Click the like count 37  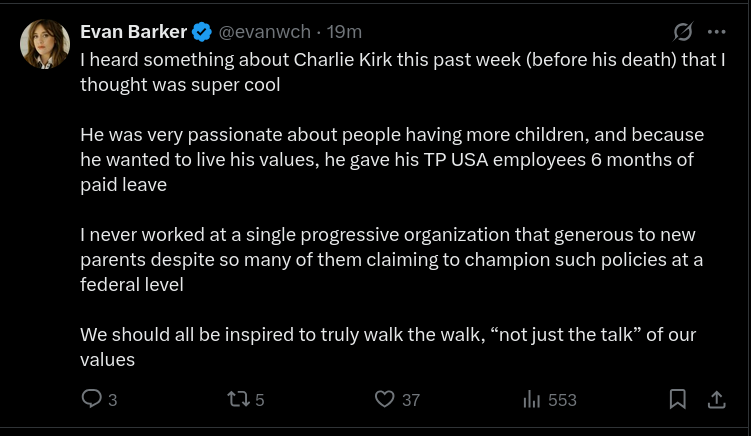[410, 400]
